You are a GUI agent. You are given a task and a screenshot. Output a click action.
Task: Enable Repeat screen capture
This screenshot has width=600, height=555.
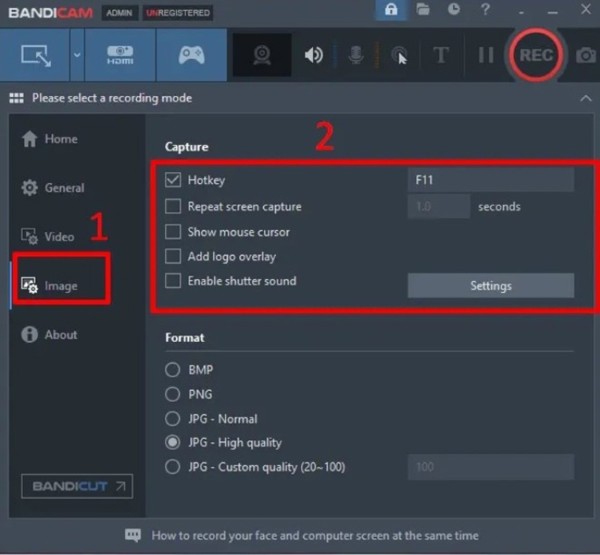coord(173,207)
